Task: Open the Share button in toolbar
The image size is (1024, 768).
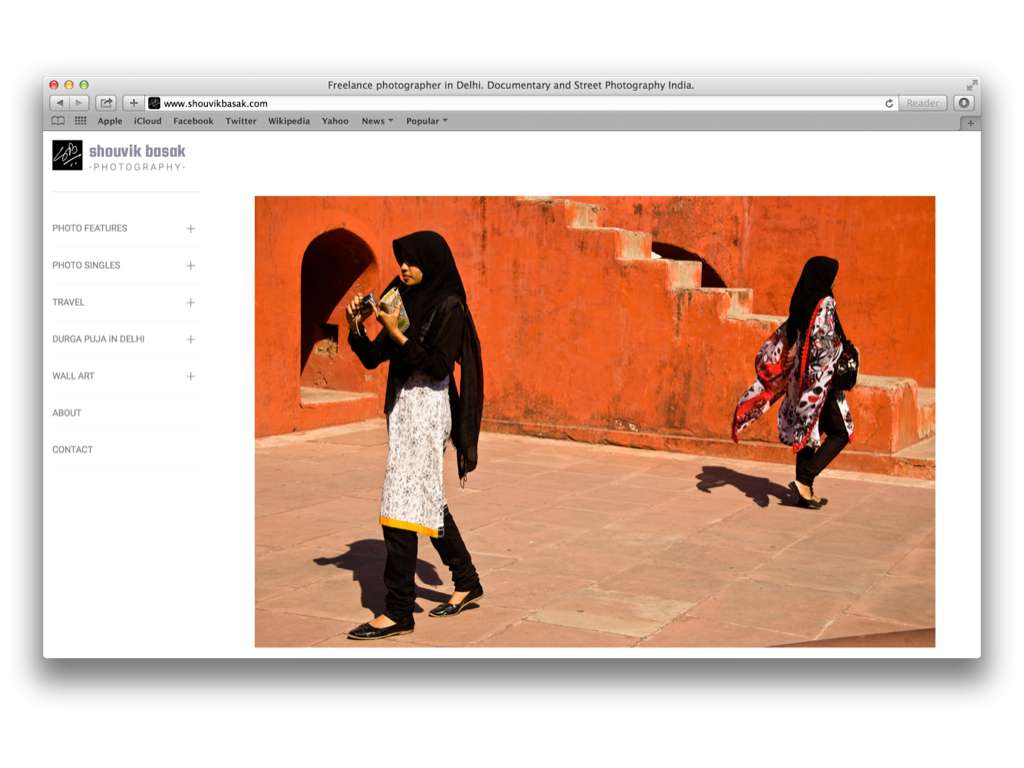Action: coord(106,103)
